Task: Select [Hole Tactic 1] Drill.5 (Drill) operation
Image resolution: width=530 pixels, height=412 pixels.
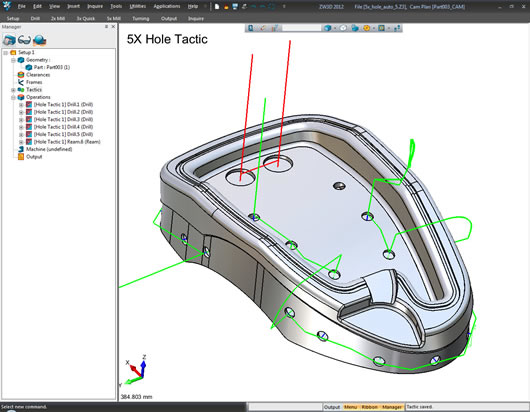Action: [x=63, y=134]
